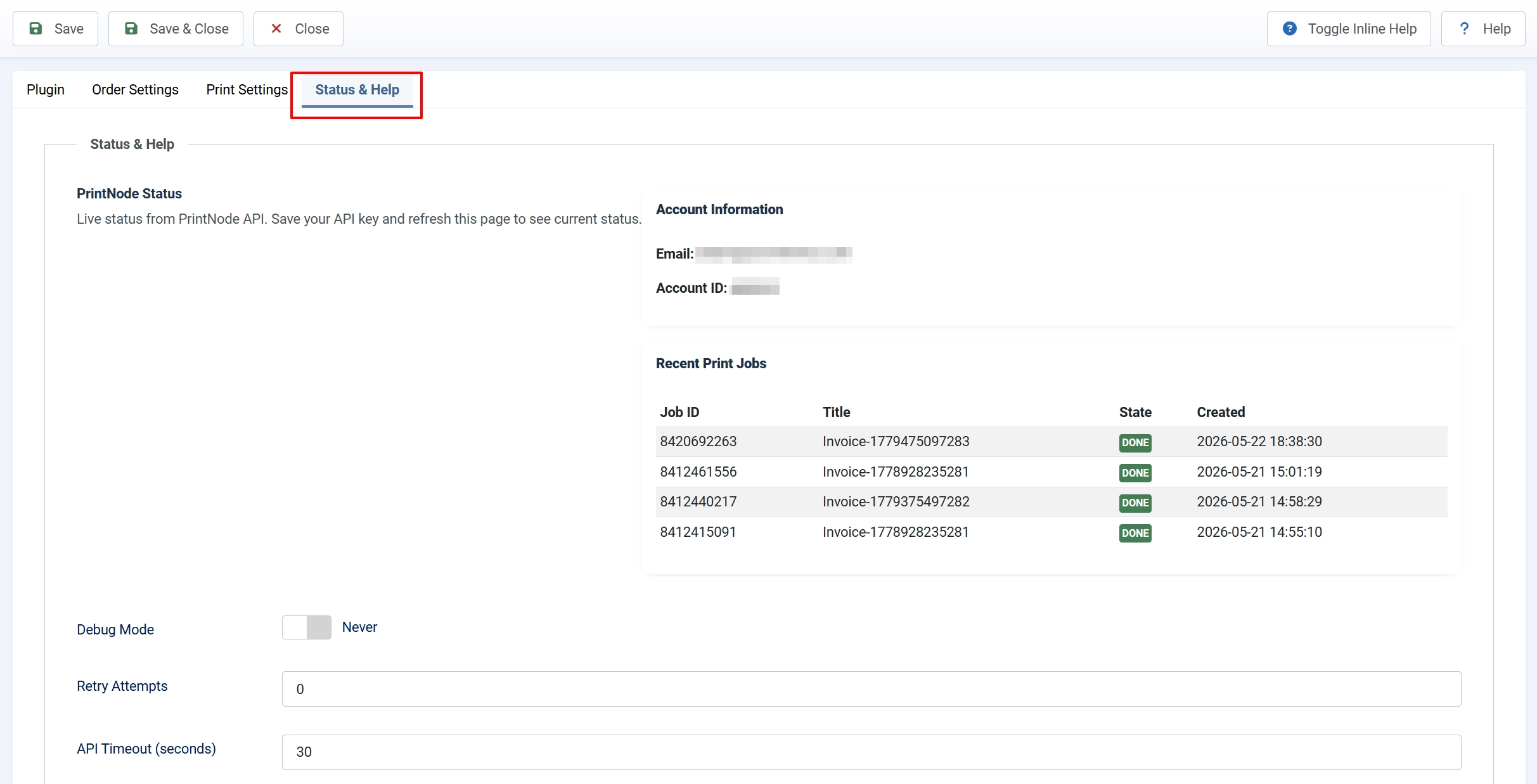Click the Retry Attempts input field
The width and height of the screenshot is (1537, 784).
point(871,689)
